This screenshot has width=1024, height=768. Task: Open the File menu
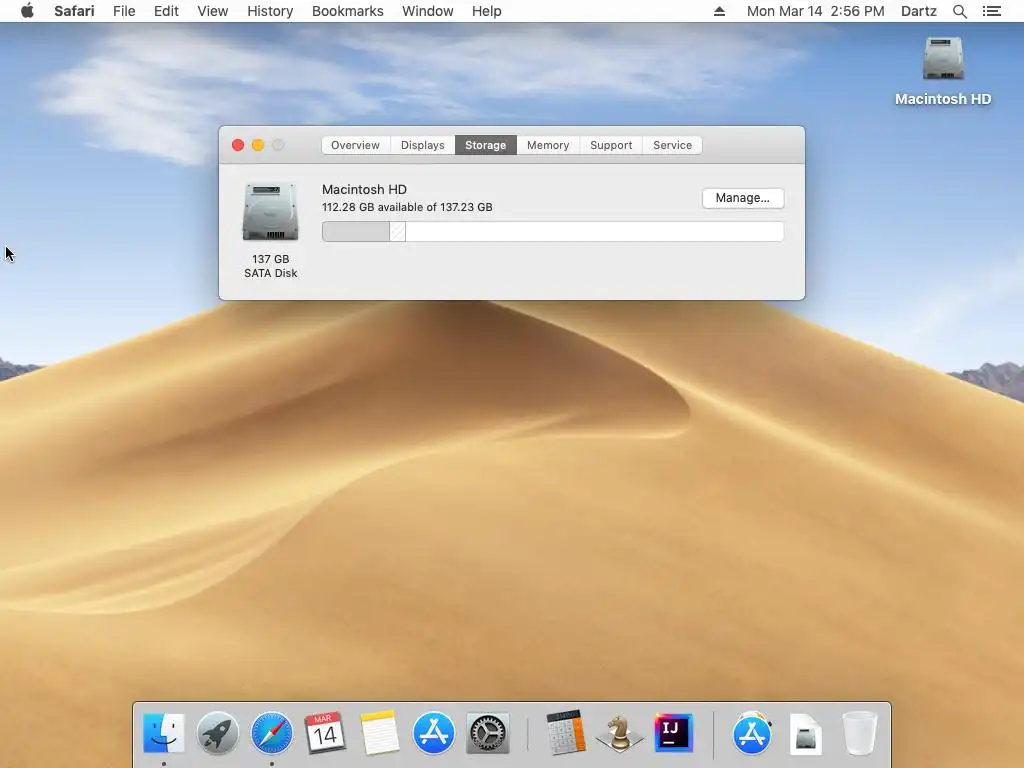[x=124, y=11]
